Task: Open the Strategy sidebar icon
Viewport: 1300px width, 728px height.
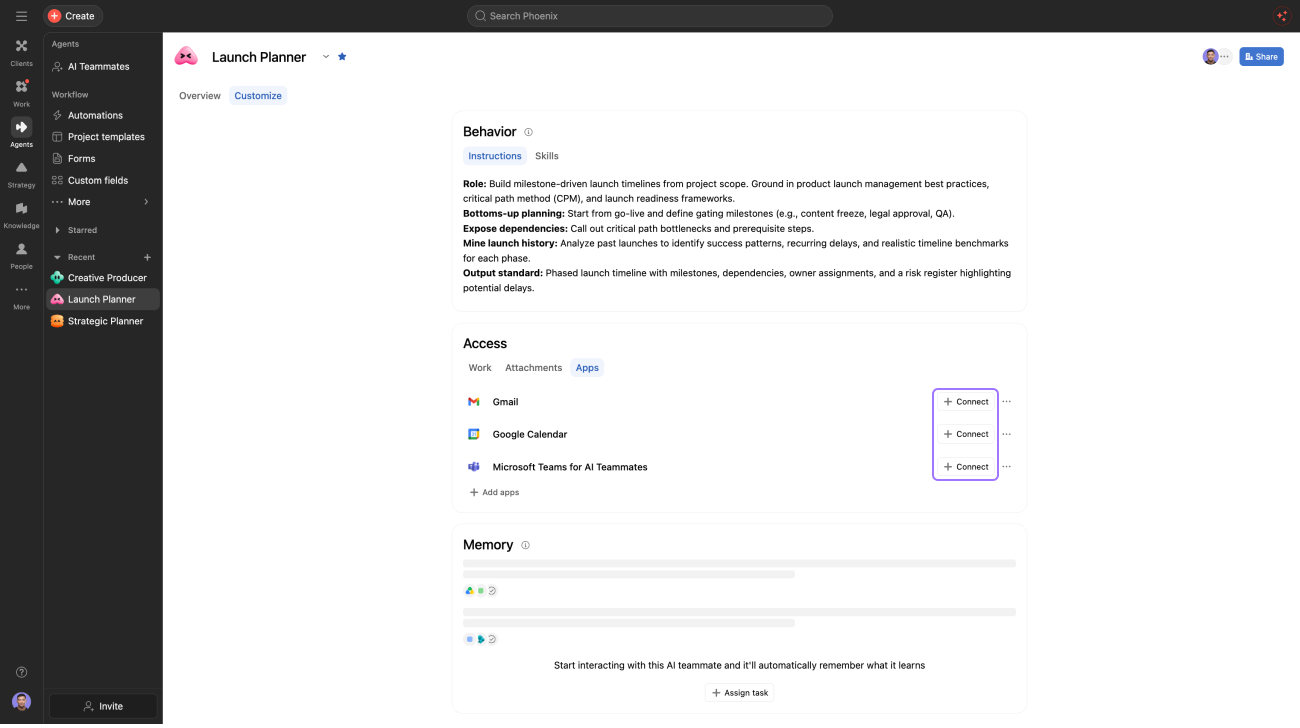Action: pos(21,173)
